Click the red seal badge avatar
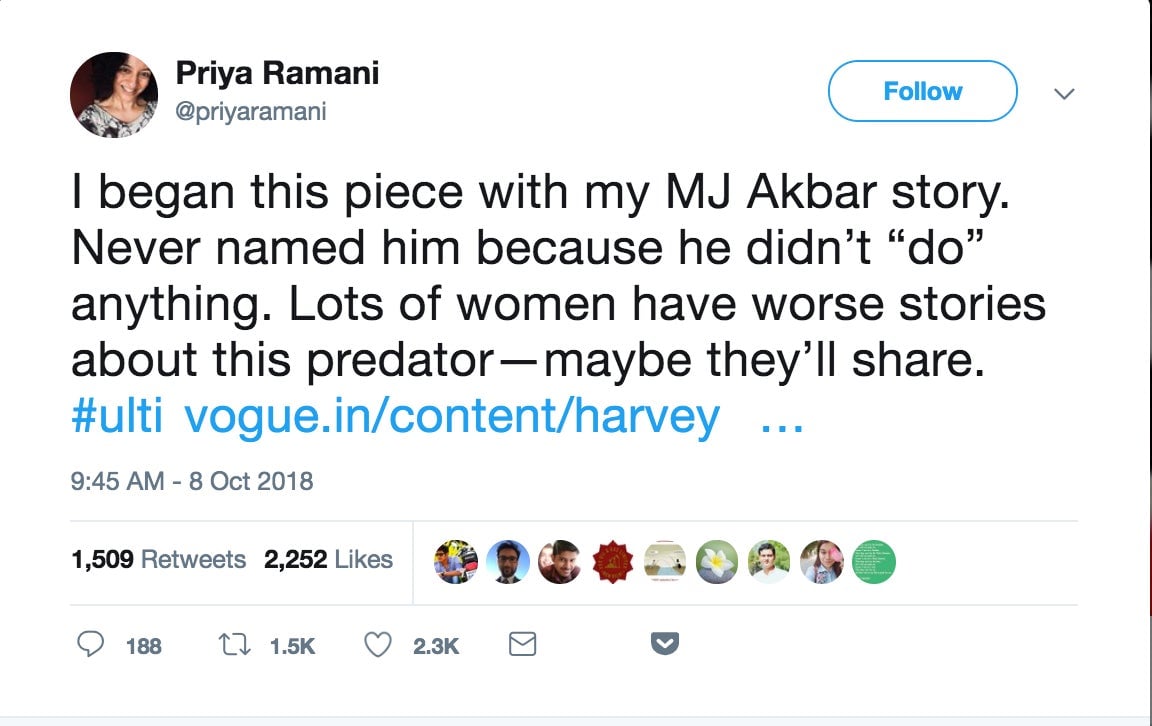 click(x=612, y=562)
